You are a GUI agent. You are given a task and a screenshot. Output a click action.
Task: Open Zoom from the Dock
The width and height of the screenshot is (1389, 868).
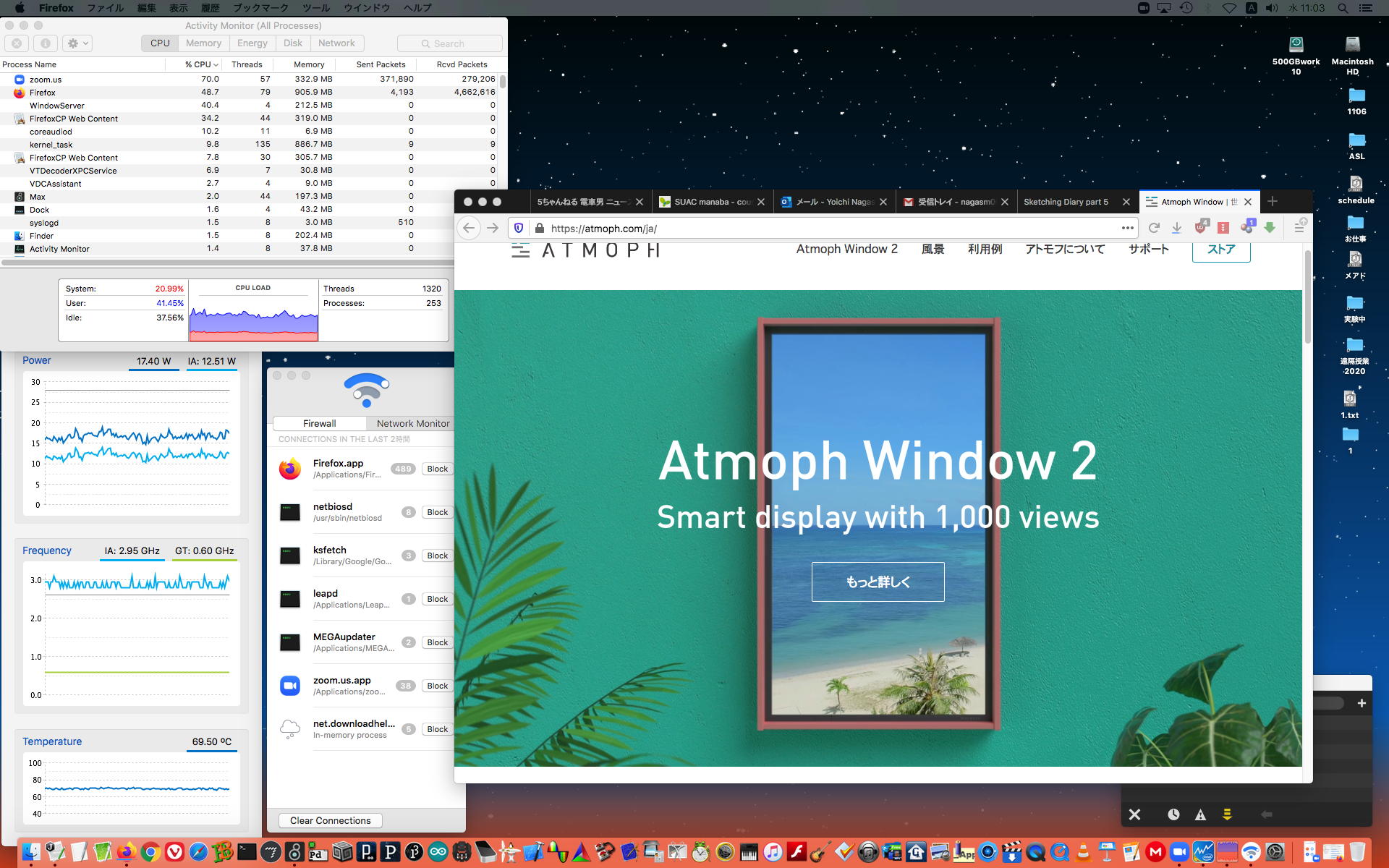[1179, 852]
